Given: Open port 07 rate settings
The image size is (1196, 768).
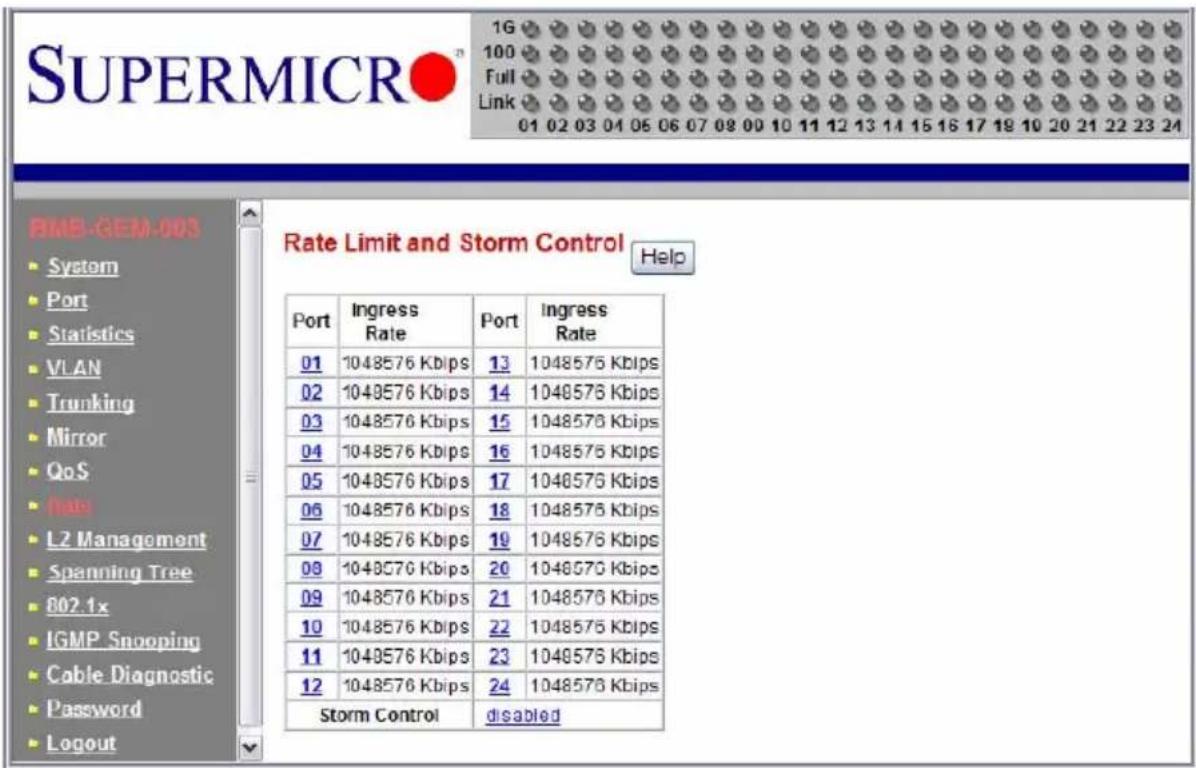Looking at the screenshot, I should click(x=310, y=540).
